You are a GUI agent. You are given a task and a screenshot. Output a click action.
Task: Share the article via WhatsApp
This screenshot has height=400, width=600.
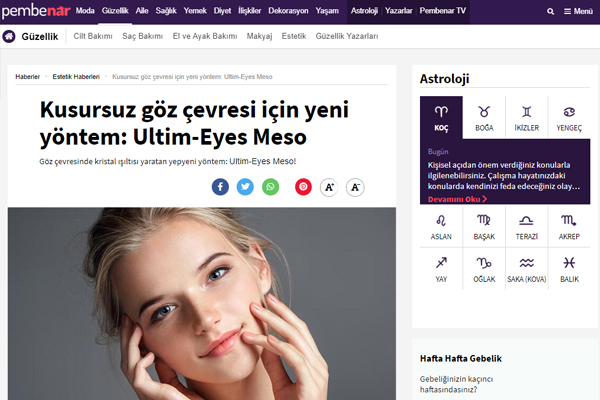[271, 187]
